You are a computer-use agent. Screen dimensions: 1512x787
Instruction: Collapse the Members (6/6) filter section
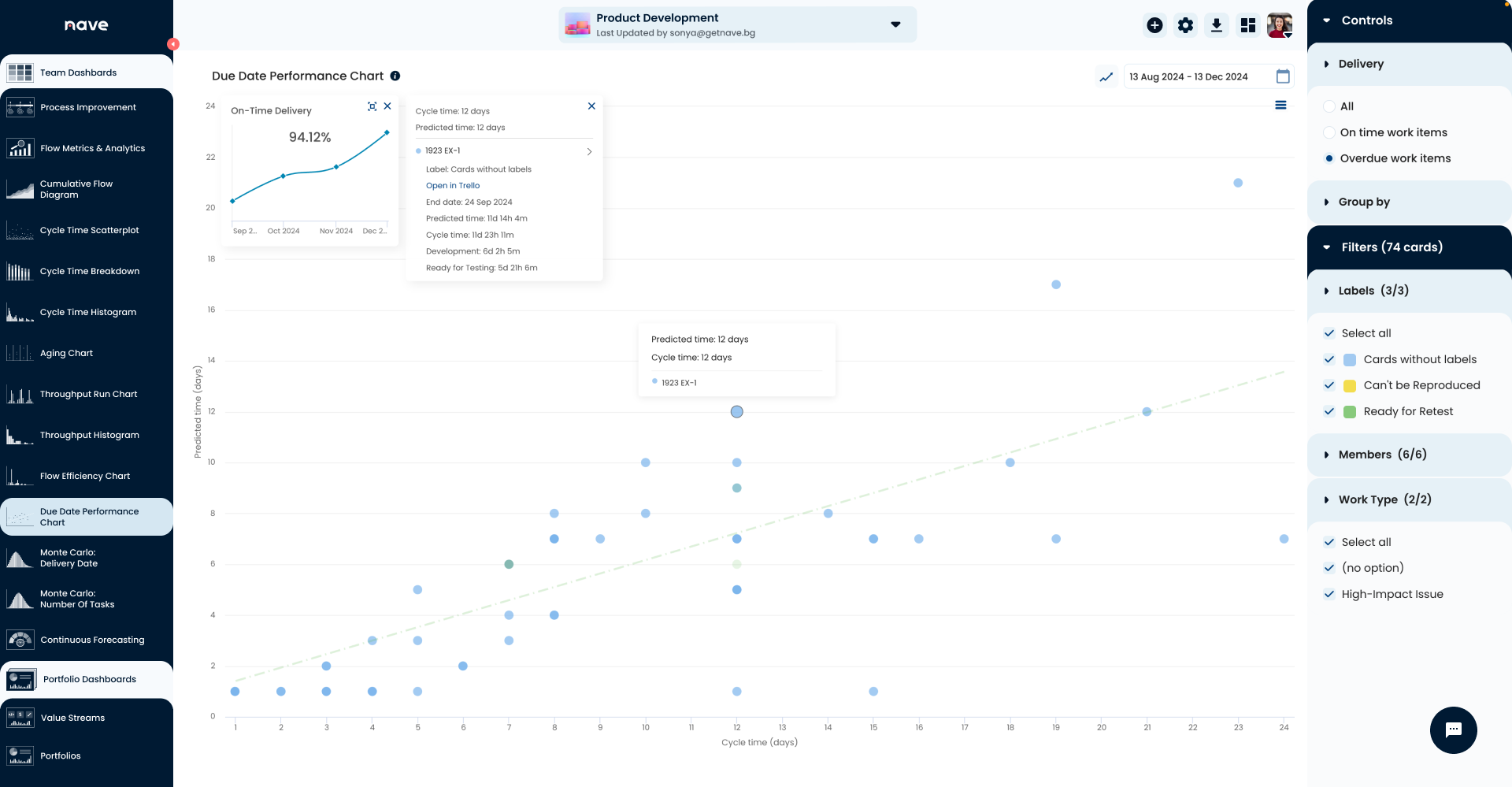(x=1381, y=455)
